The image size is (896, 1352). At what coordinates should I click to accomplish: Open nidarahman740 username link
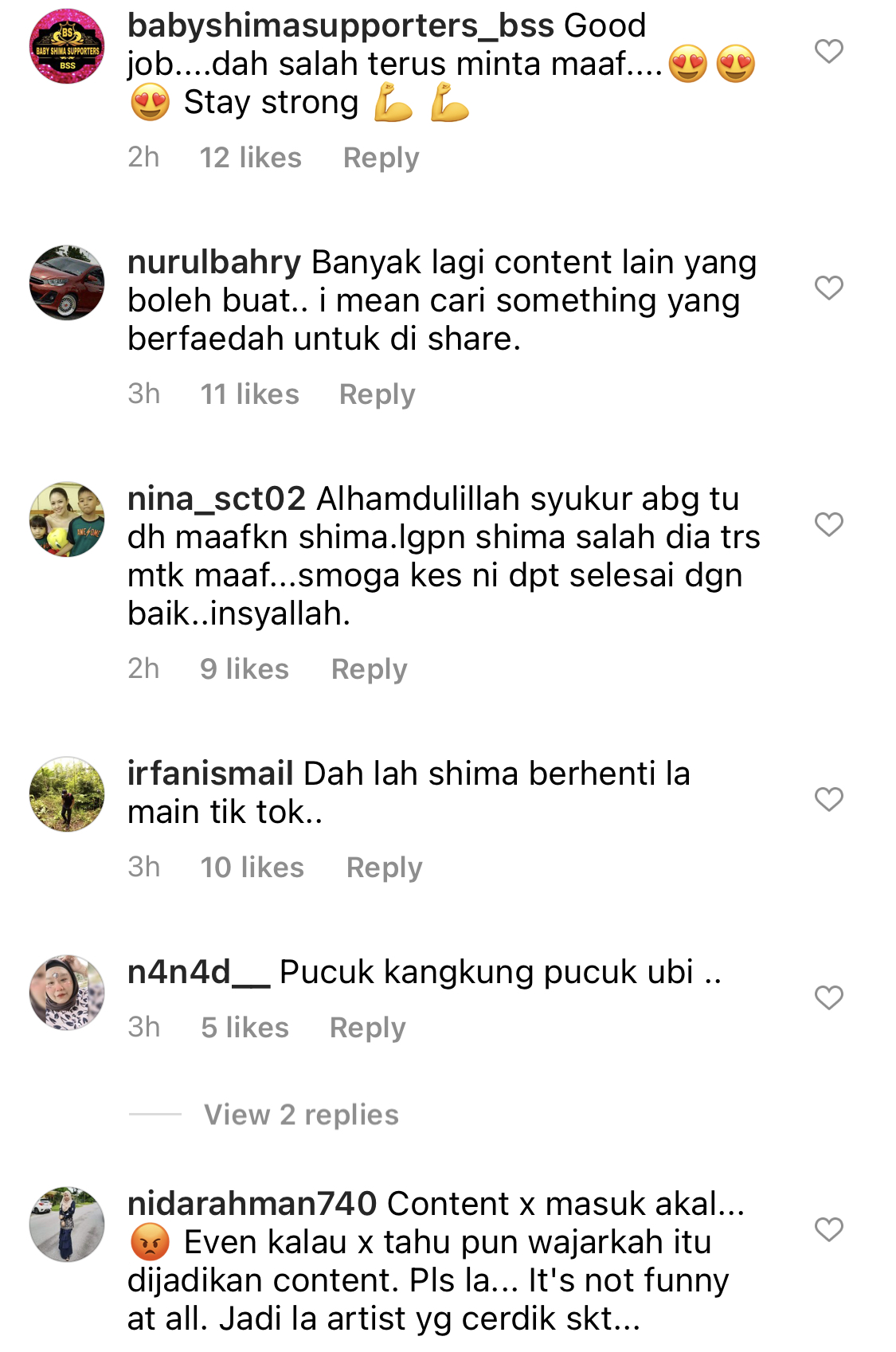click(252, 1204)
